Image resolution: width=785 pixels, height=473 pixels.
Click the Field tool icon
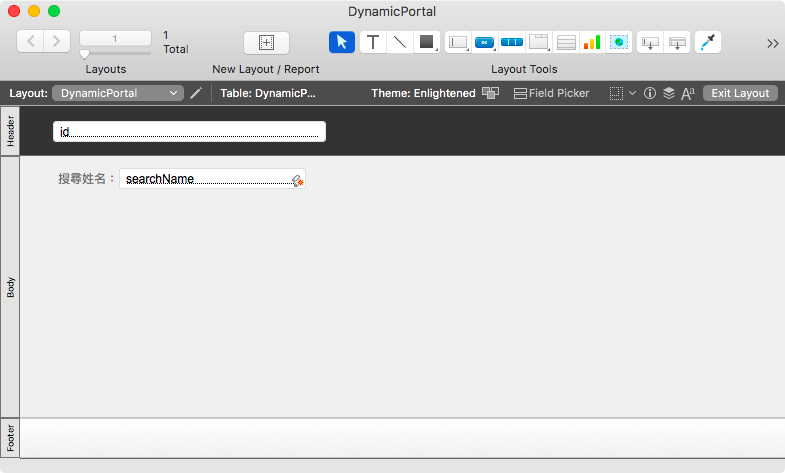click(650, 42)
